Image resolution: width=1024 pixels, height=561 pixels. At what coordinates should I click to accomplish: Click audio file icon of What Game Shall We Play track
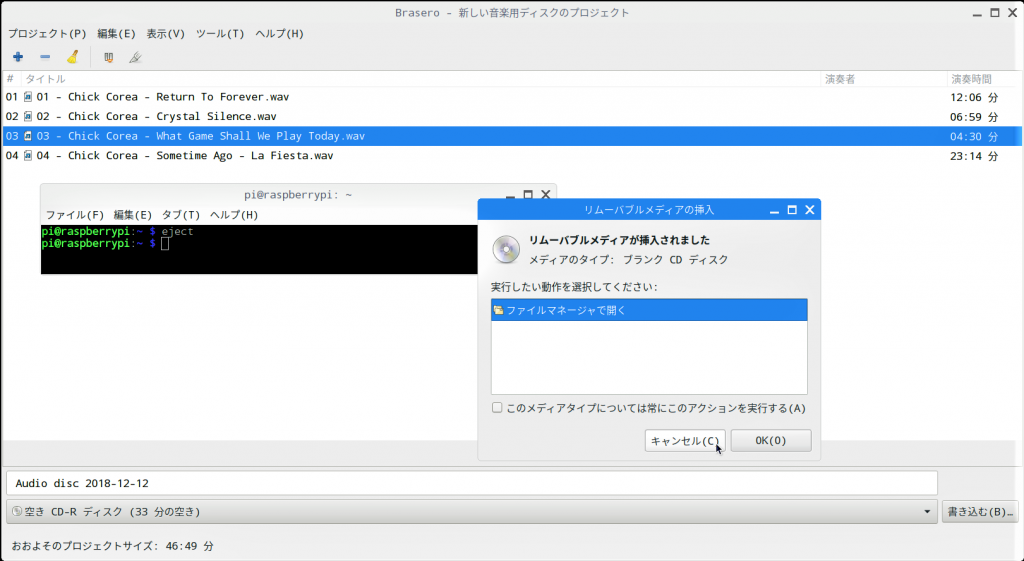coord(28,136)
